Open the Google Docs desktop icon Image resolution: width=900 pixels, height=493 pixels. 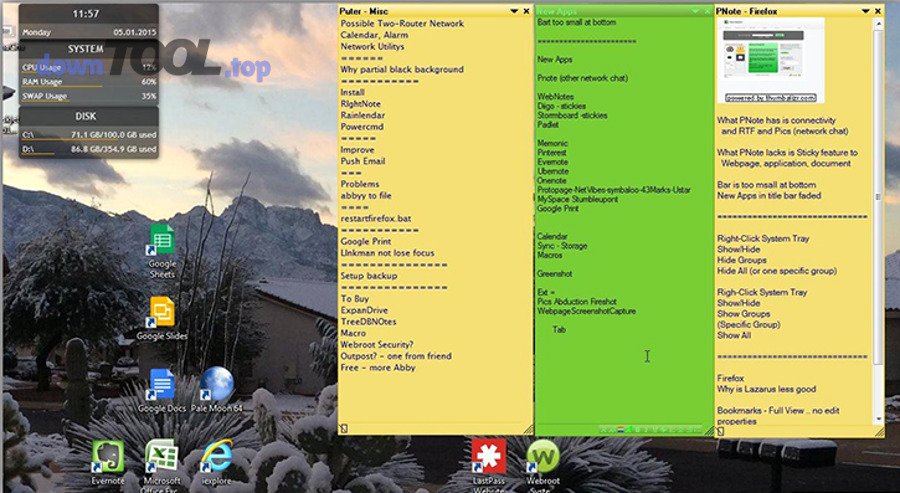click(162, 385)
